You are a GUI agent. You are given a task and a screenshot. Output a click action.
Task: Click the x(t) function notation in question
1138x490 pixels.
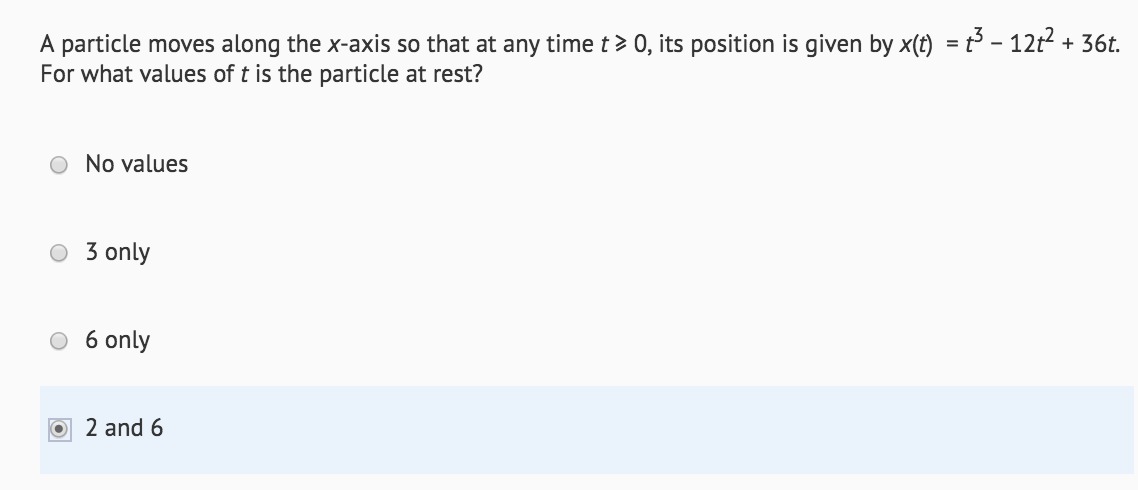click(x=916, y=45)
